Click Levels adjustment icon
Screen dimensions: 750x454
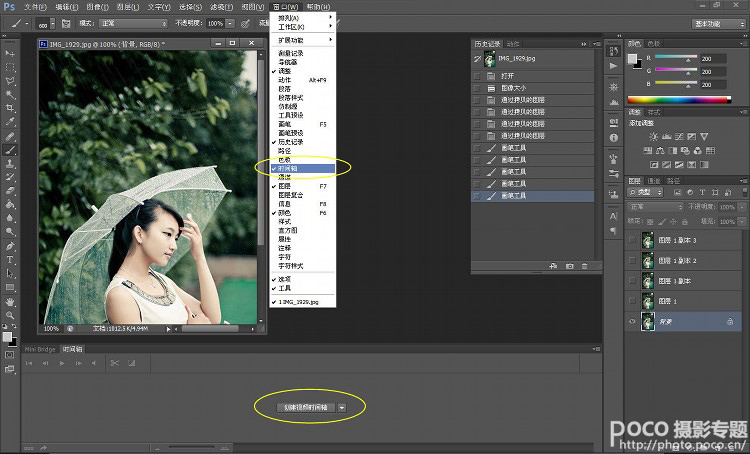click(x=667, y=136)
